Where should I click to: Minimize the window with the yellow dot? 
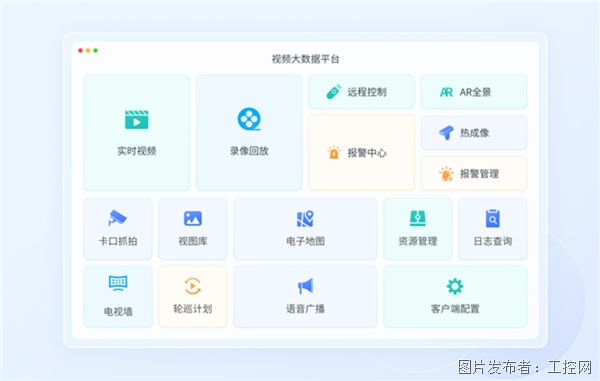[88, 50]
